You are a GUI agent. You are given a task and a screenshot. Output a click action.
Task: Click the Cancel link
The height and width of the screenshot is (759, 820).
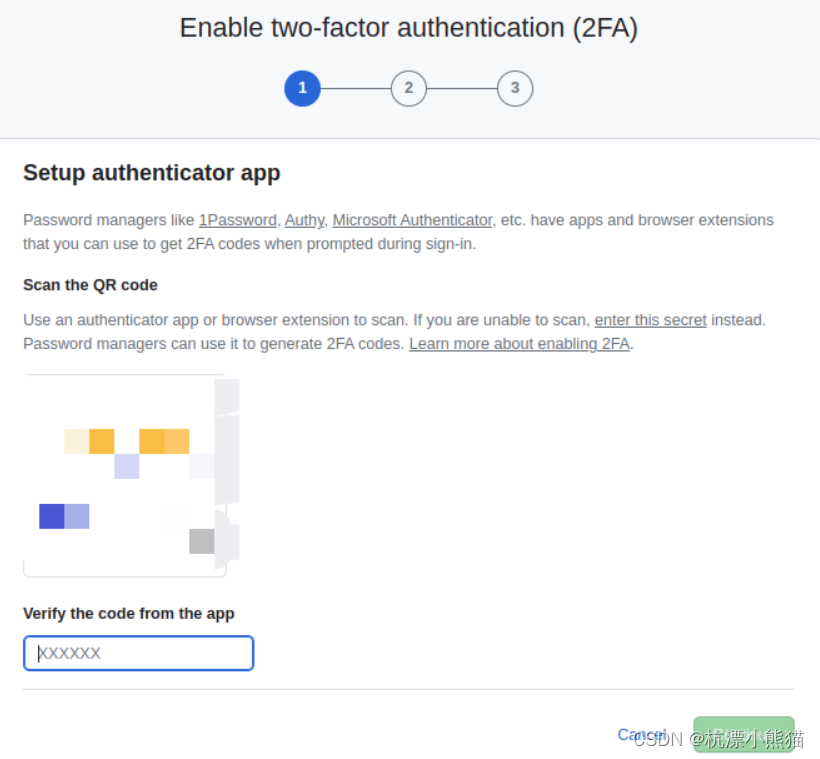(x=642, y=734)
